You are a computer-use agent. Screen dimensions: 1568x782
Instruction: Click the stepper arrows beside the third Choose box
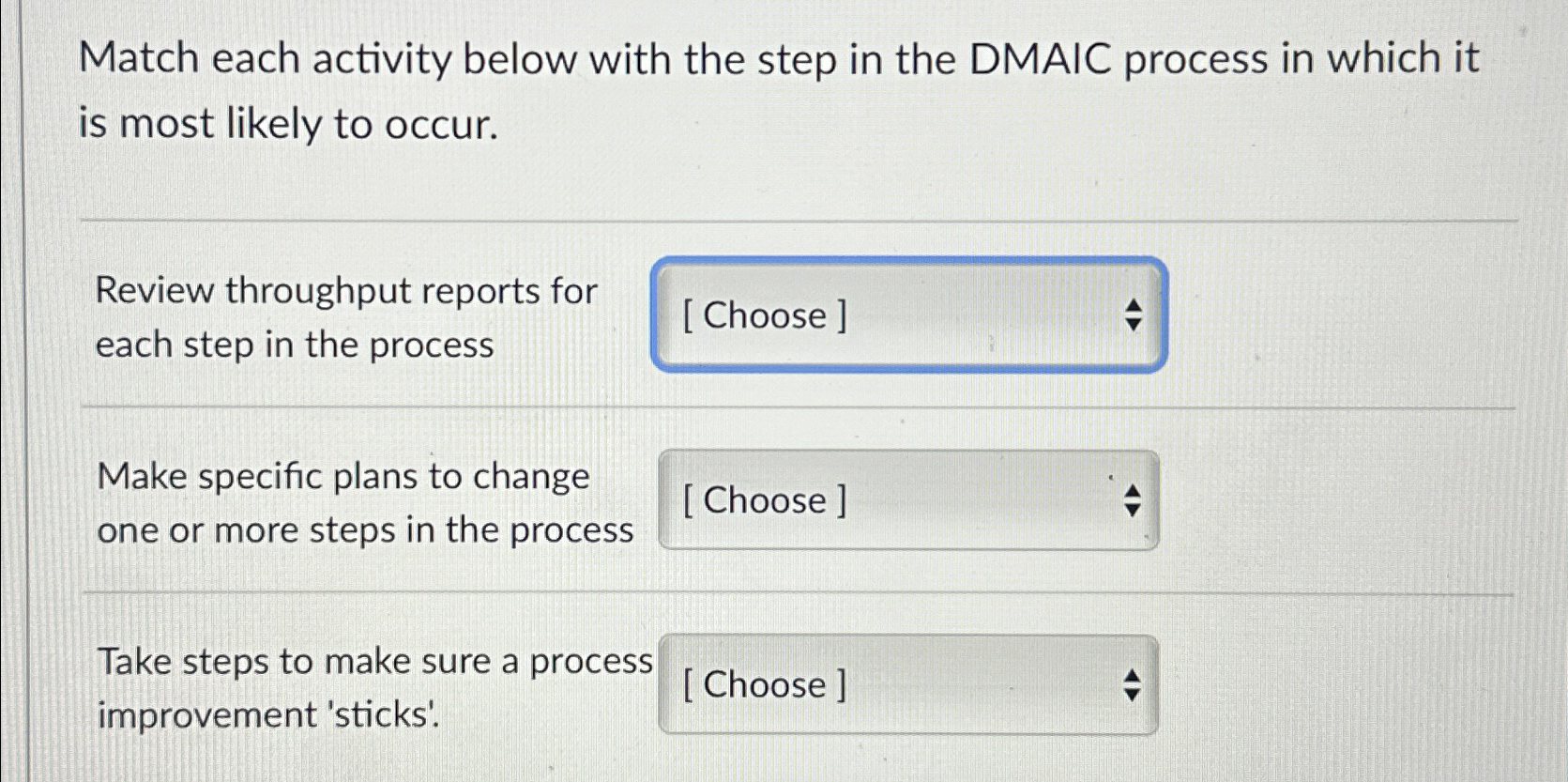point(1132,685)
